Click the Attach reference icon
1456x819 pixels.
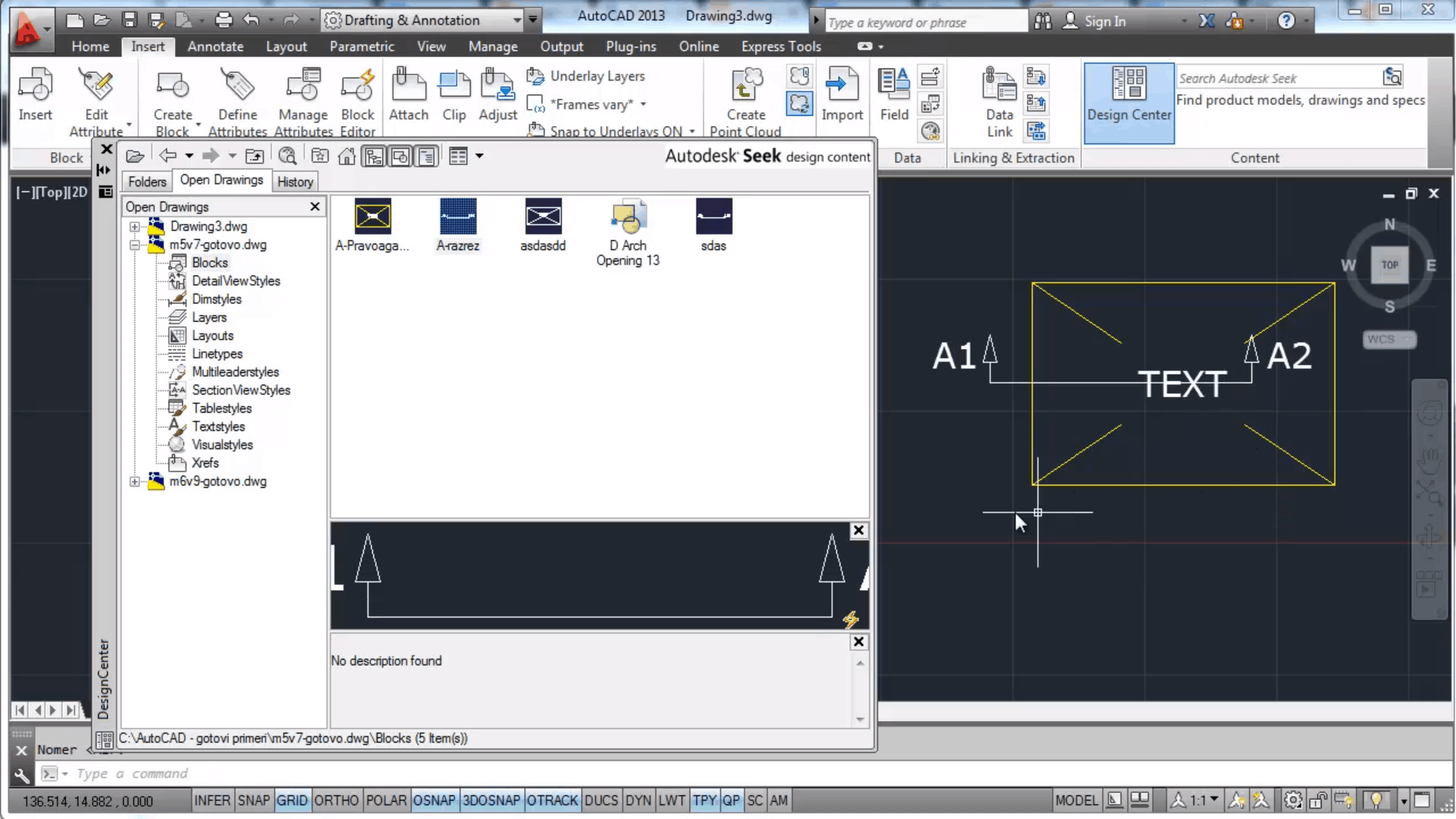coord(409,95)
